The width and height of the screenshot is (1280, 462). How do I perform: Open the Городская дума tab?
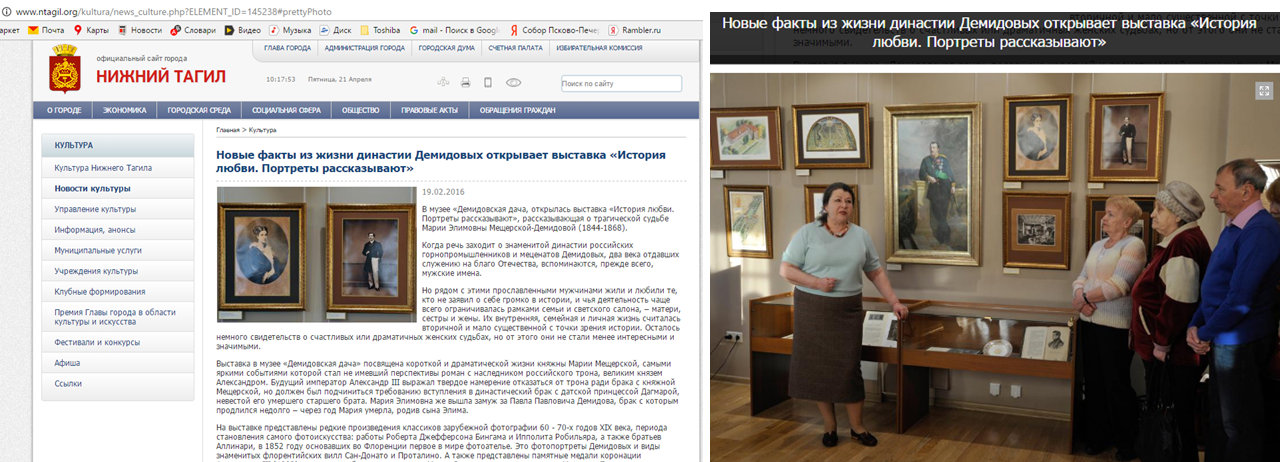click(447, 48)
